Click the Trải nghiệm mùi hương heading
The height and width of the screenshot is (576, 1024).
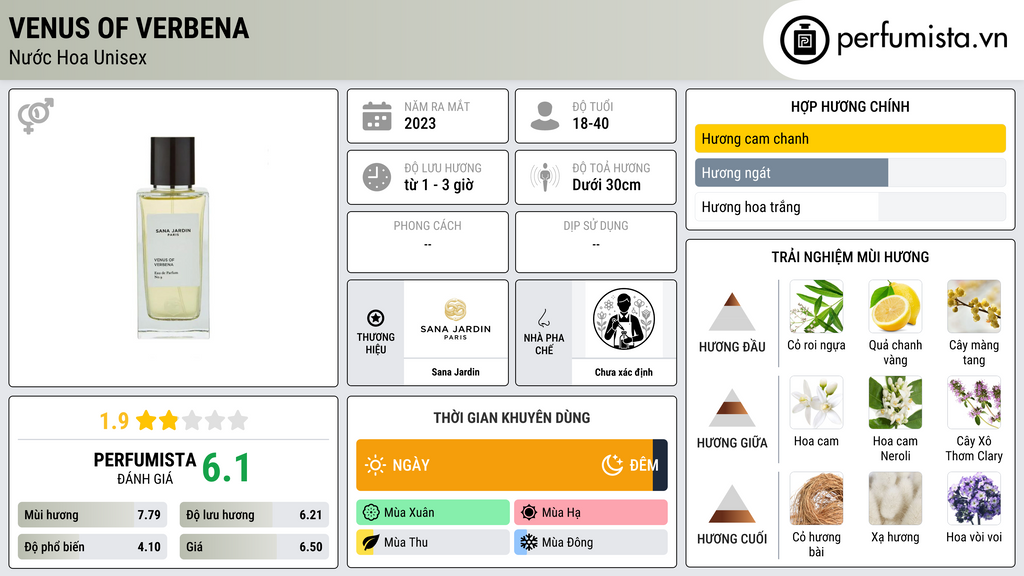coord(850,257)
